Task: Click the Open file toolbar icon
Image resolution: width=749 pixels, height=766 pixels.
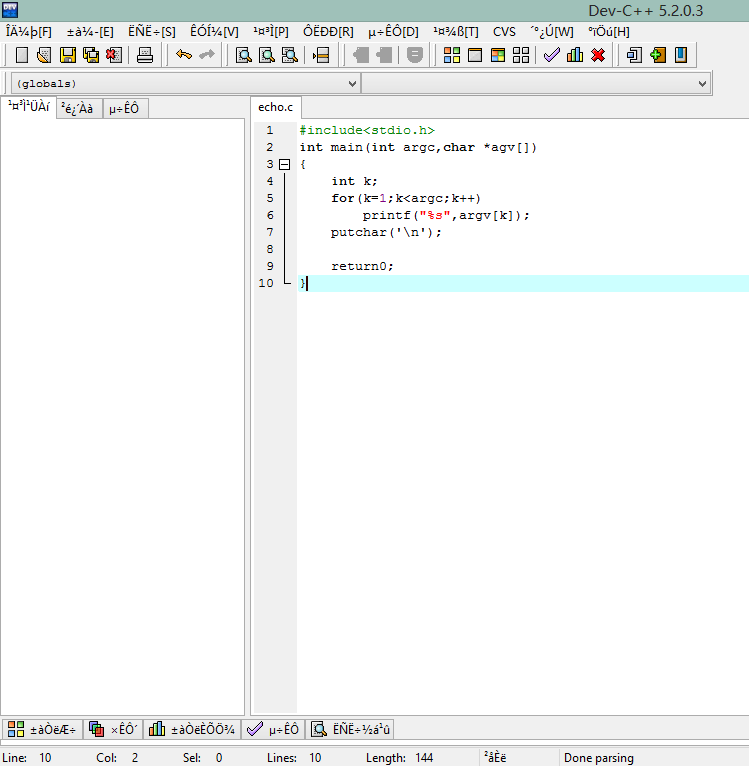Action: coord(44,55)
